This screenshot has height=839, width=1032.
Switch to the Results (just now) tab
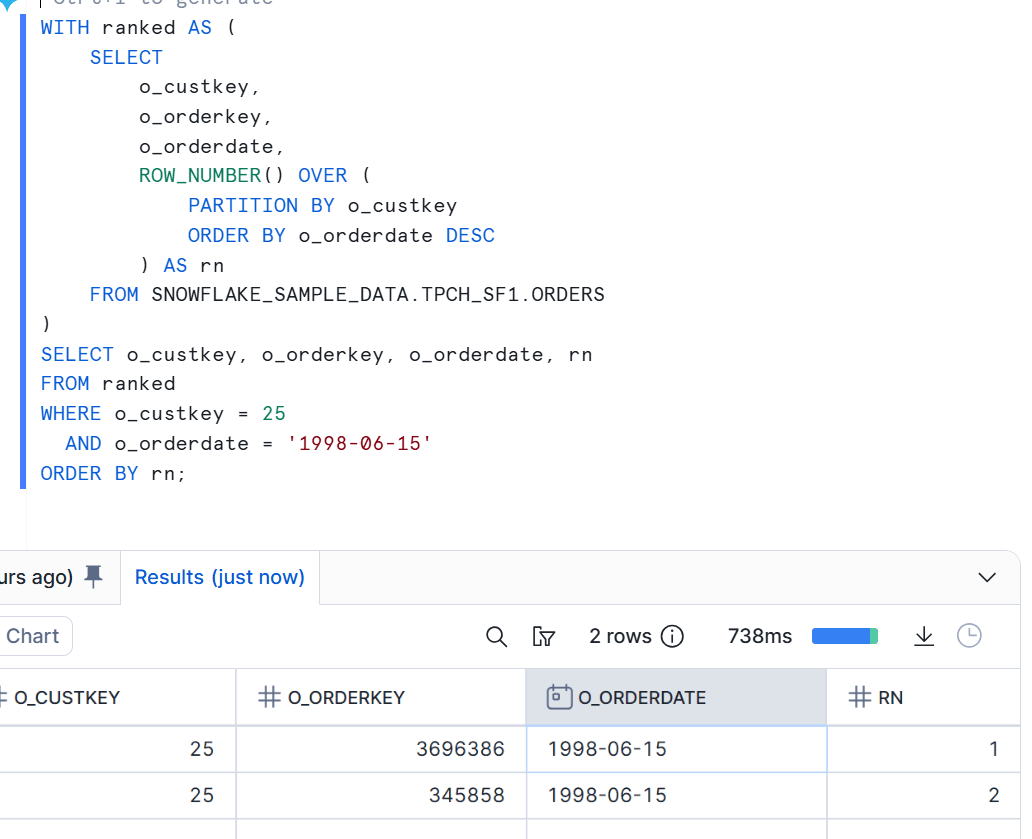pyautogui.click(x=219, y=577)
